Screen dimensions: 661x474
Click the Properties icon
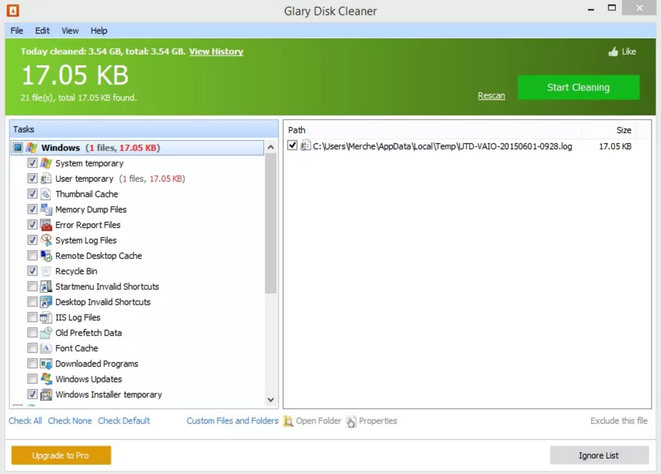tap(351, 421)
